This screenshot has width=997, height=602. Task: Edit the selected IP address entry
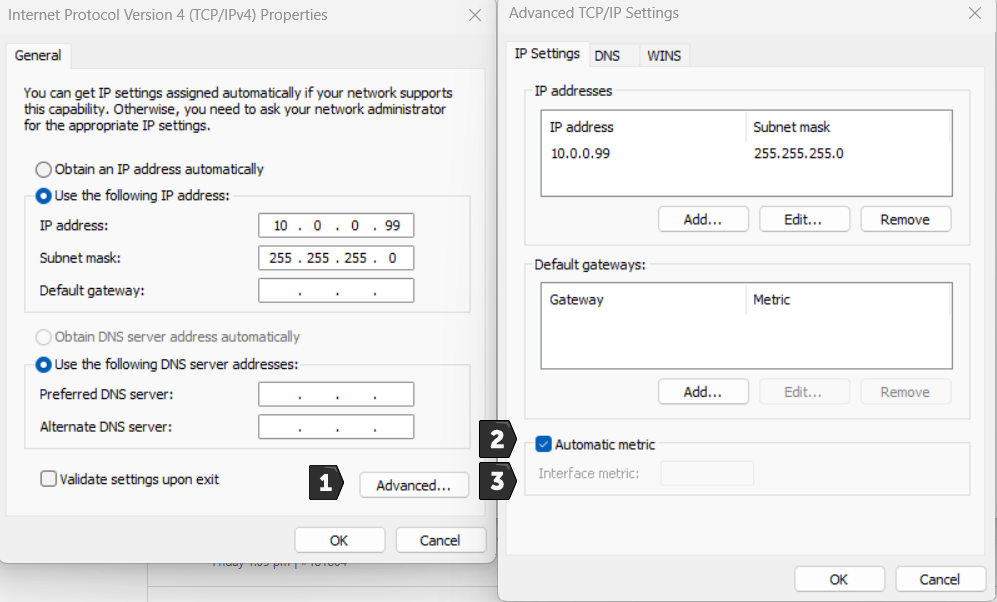pyautogui.click(x=804, y=219)
